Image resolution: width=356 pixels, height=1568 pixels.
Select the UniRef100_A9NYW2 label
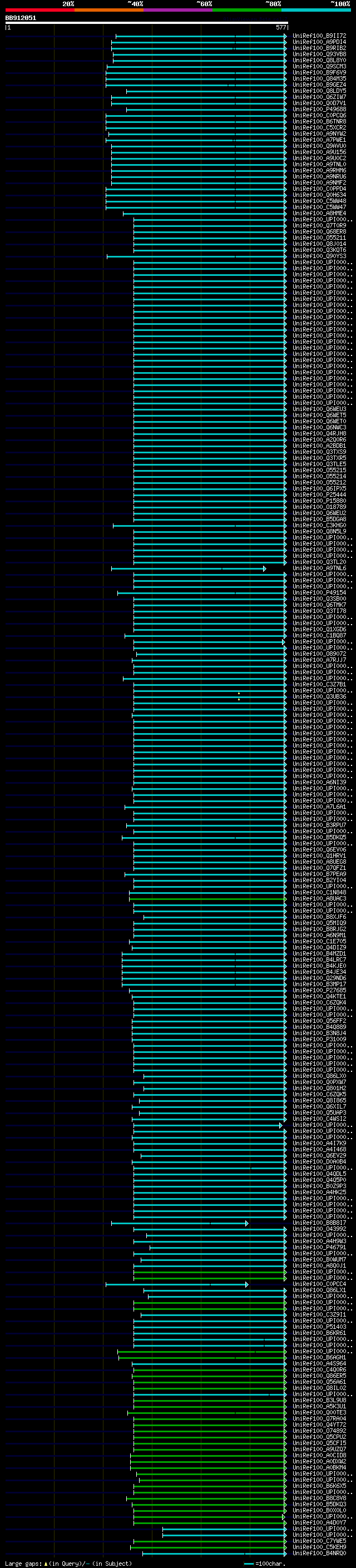319,134
